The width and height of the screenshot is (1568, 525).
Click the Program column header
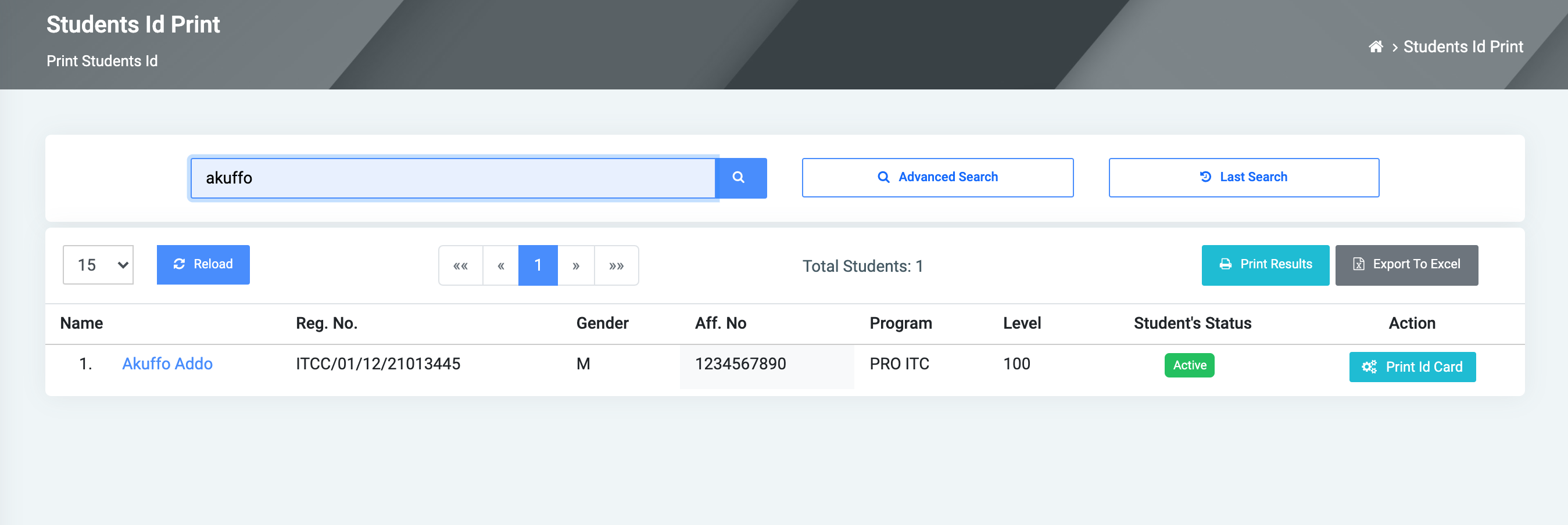coord(900,323)
